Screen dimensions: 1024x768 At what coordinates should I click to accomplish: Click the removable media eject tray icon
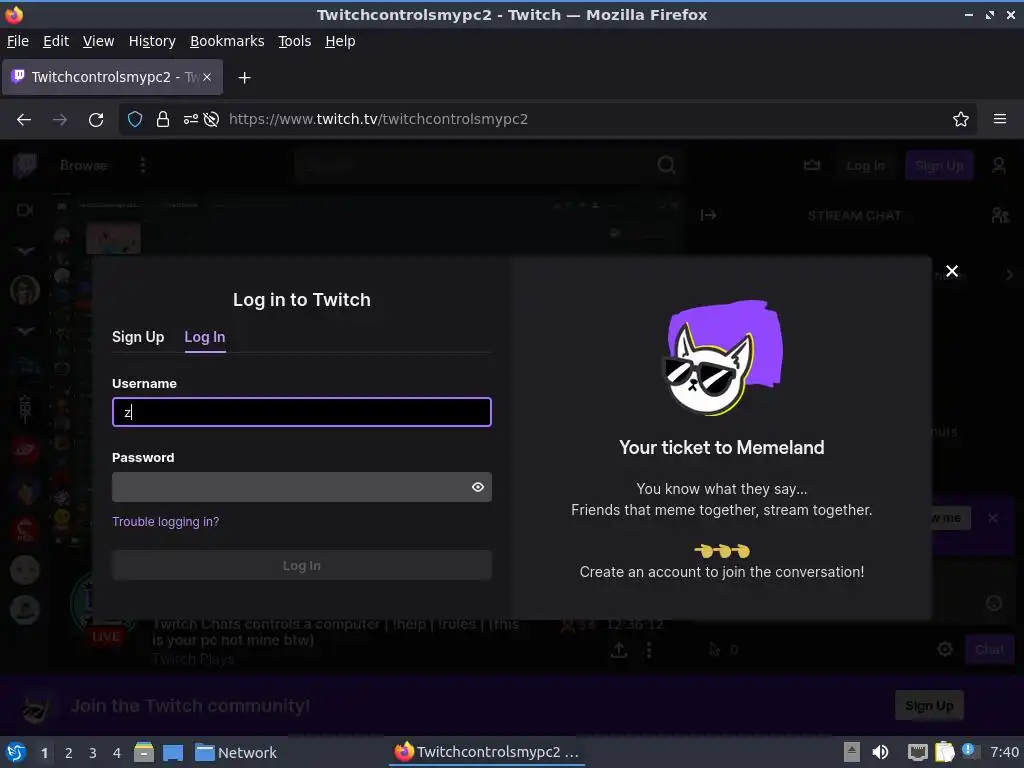852,752
